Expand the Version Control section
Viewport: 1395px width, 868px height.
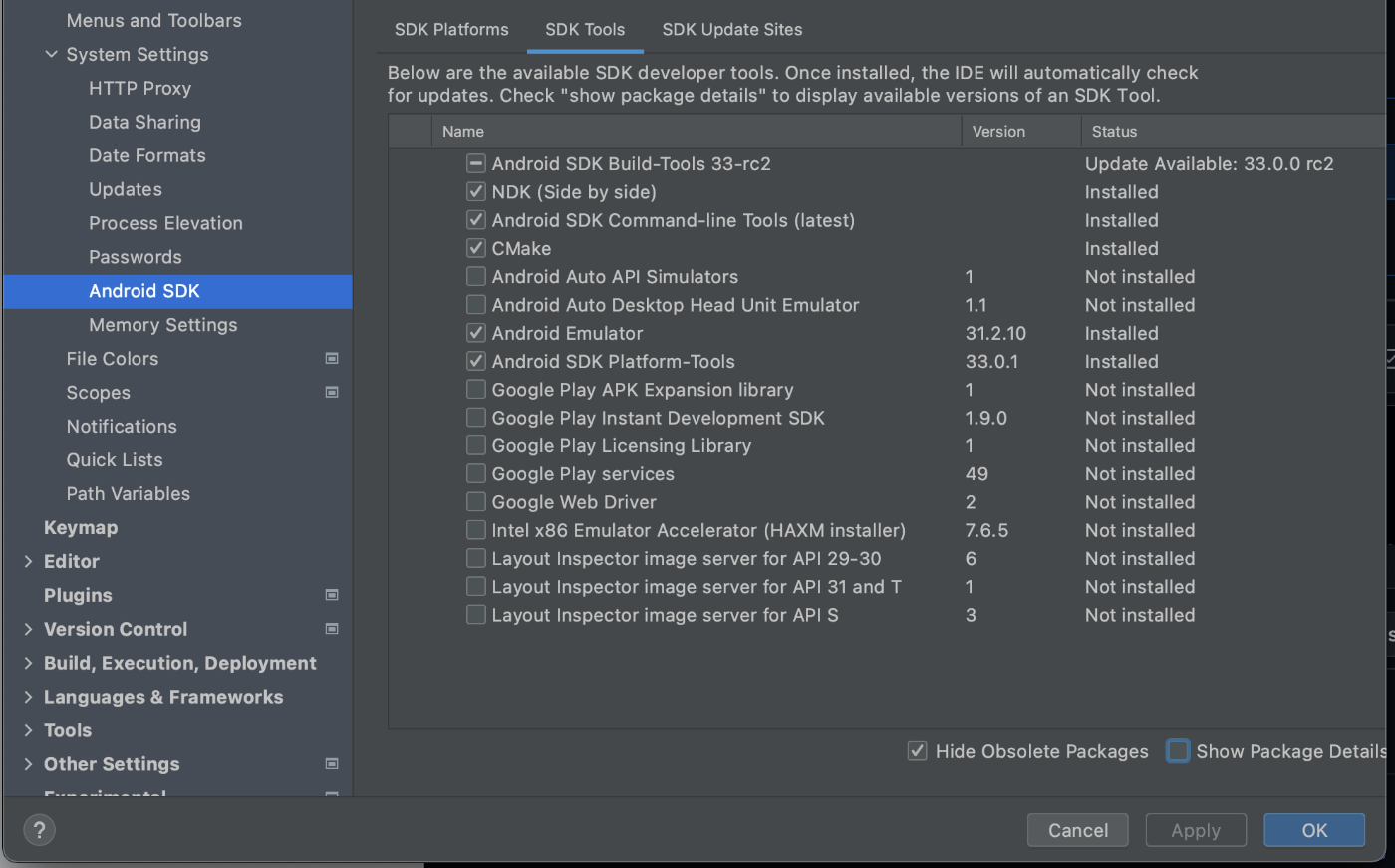pos(28,629)
